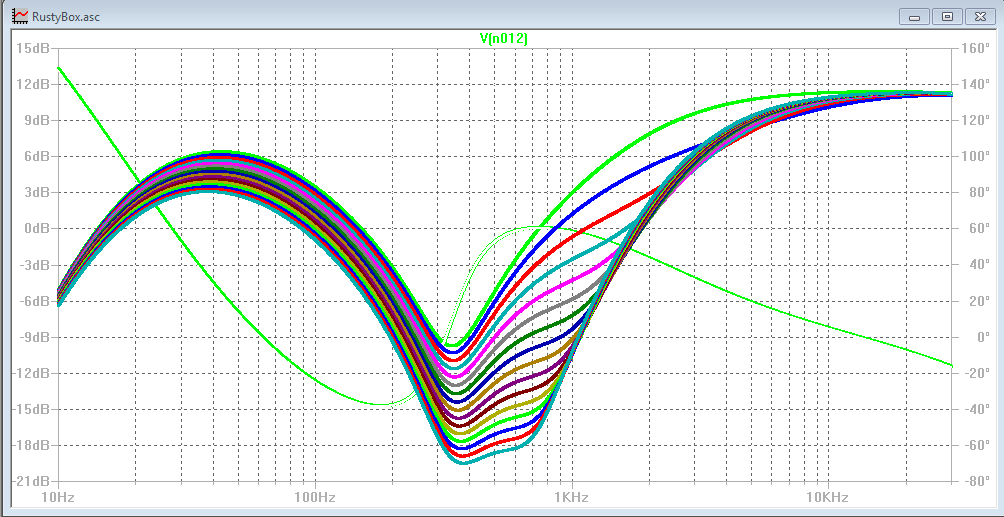This screenshot has width=1004, height=517.
Task: Click the 1KHz frequency axis label
Action: [570, 497]
